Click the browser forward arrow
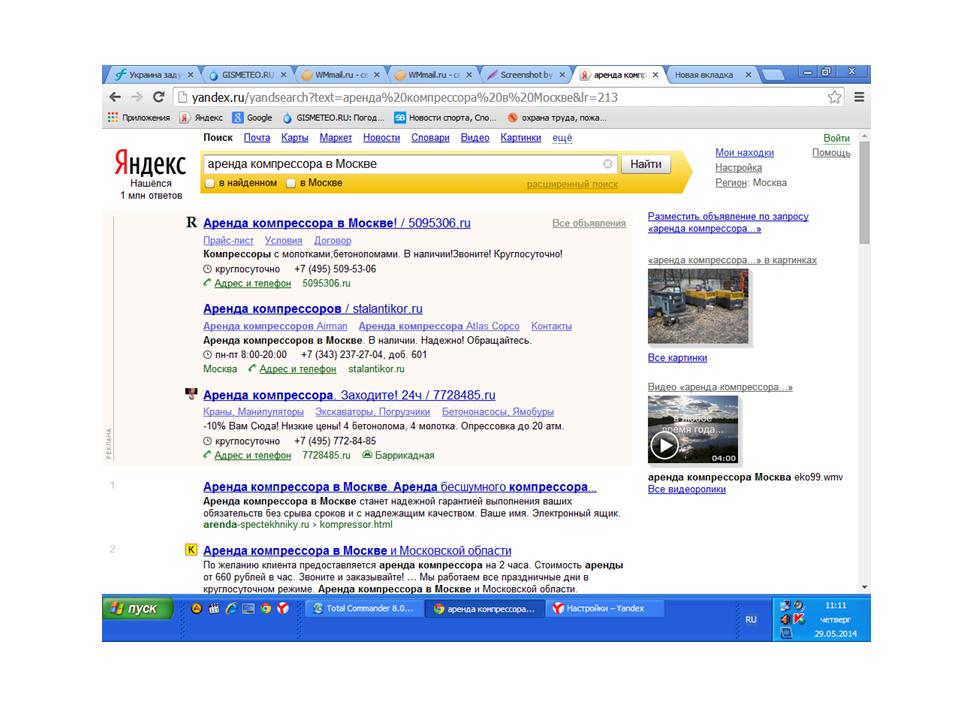 (x=137, y=97)
